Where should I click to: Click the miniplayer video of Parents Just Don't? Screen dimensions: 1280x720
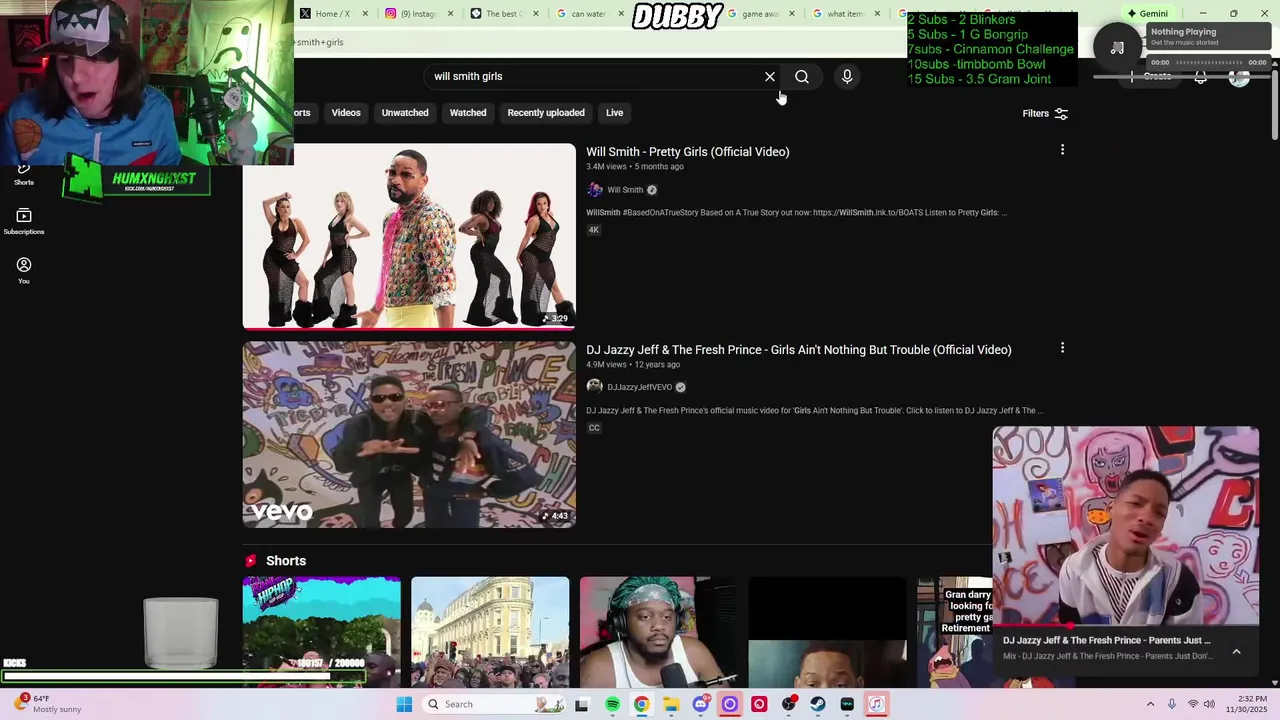pos(1126,527)
